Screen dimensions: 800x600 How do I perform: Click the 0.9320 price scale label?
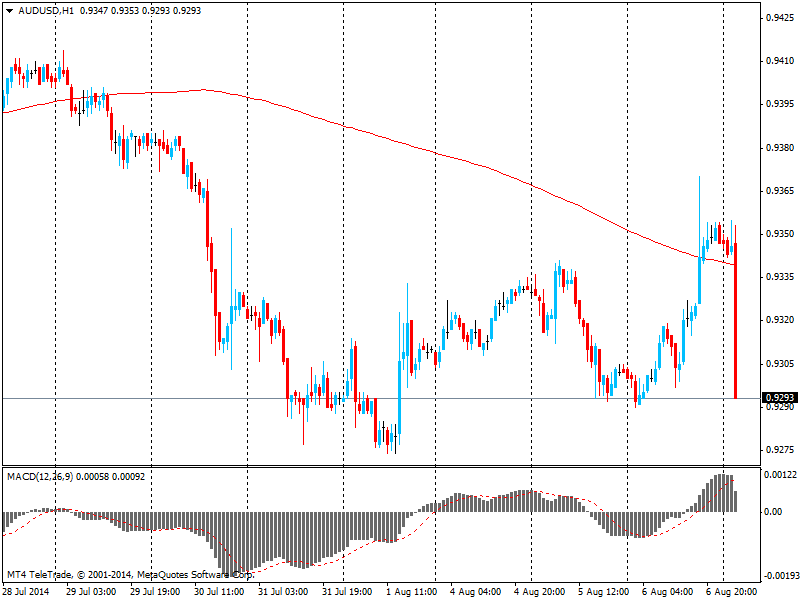click(x=780, y=320)
